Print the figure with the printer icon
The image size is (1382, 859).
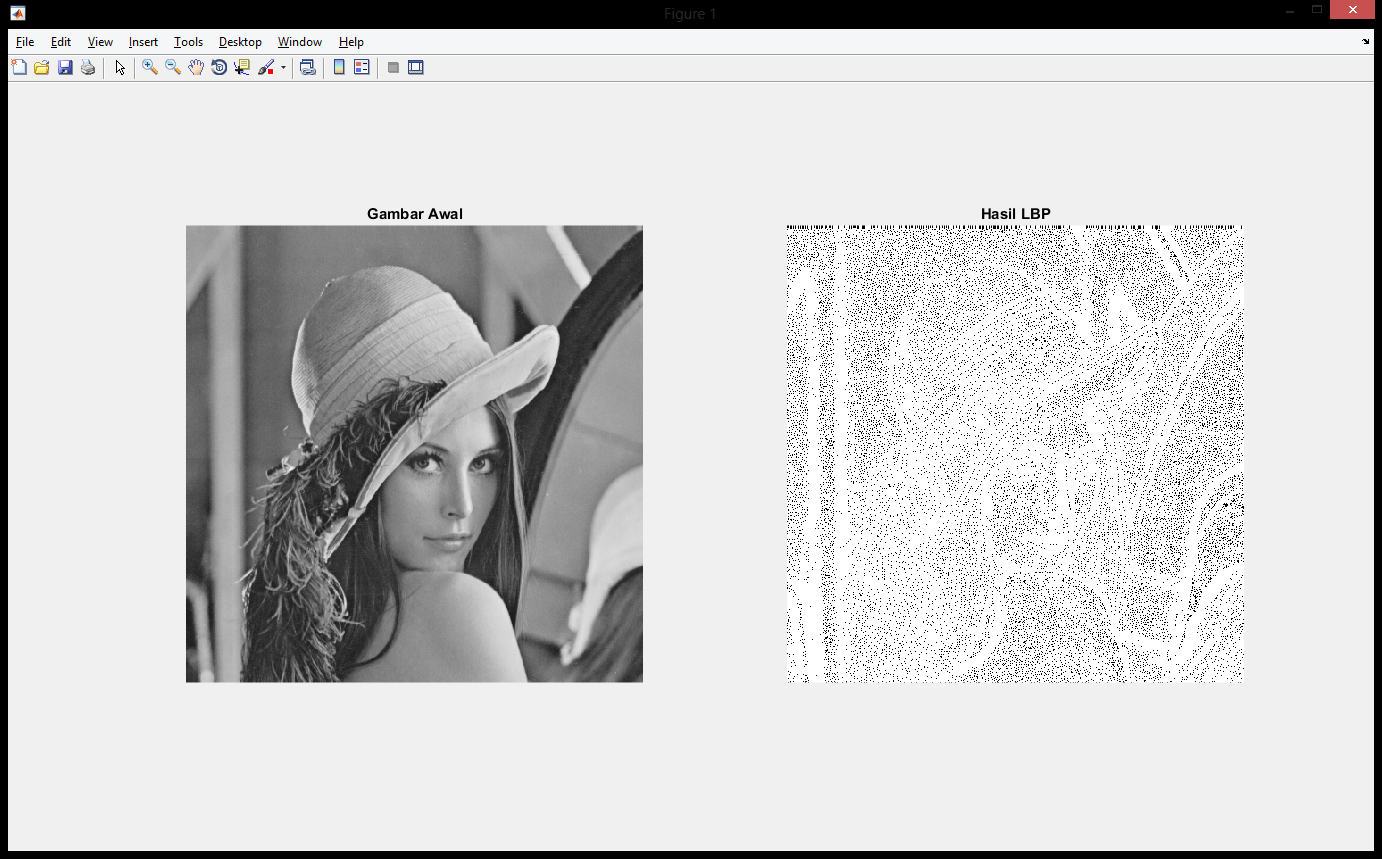[88, 68]
